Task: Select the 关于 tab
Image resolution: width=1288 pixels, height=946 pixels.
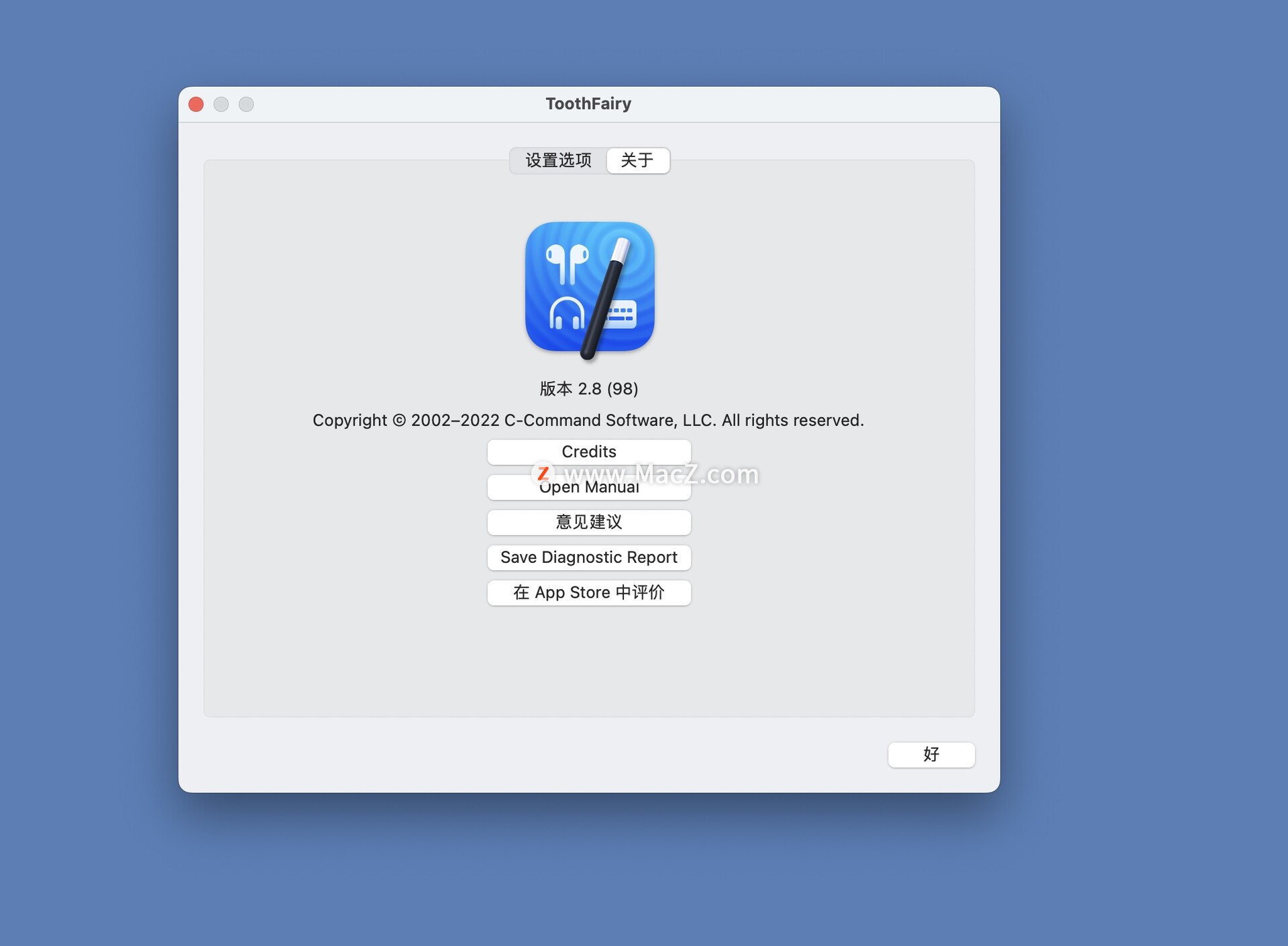Action: click(637, 160)
